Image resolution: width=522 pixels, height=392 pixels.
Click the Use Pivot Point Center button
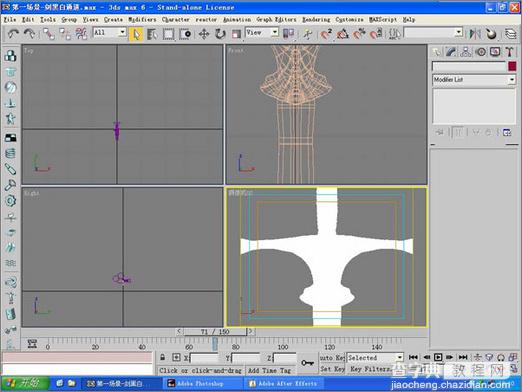[x=288, y=34]
